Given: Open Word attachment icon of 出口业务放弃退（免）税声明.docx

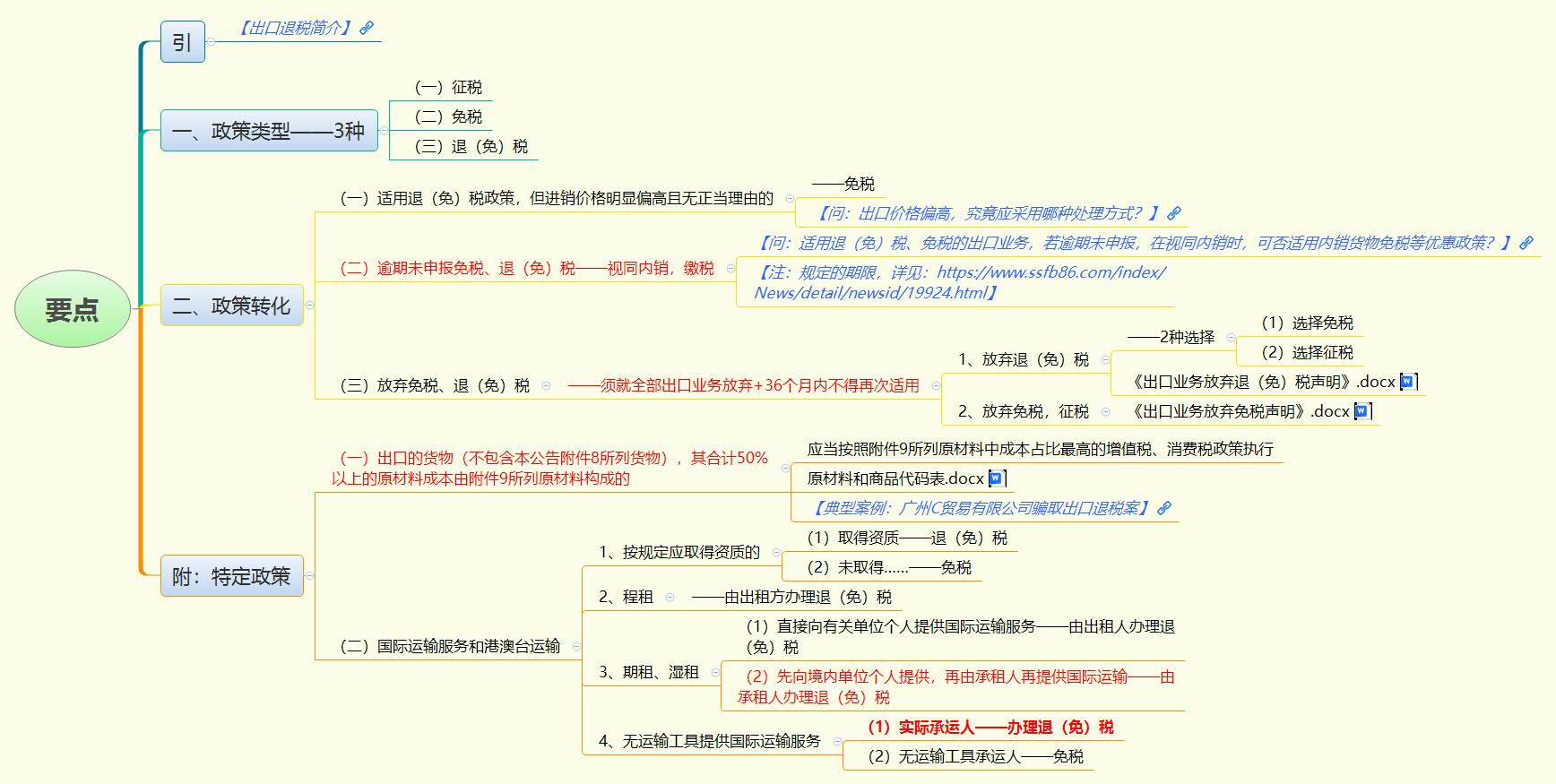Looking at the screenshot, I should click(x=1408, y=382).
